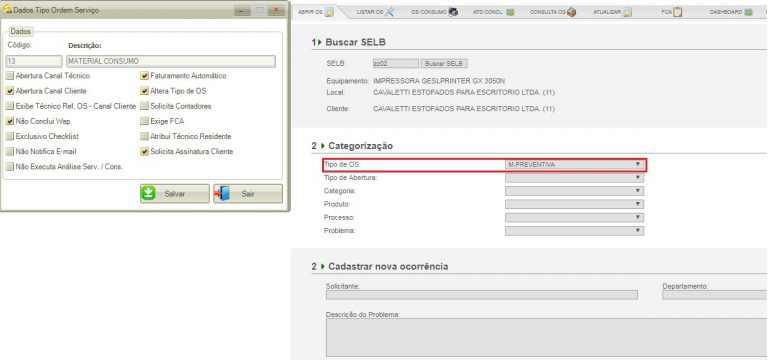Click the ATD CONCL. icon
This screenshot has height=360, width=768.
(510, 12)
